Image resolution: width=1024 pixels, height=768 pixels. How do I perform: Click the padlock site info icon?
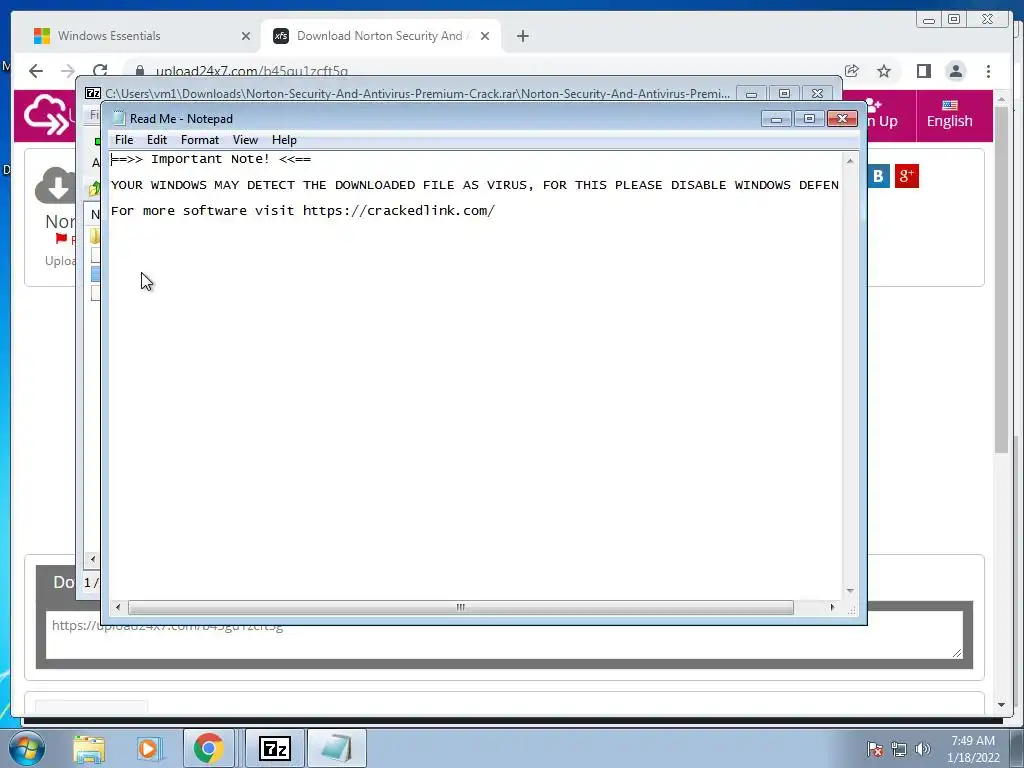[139, 71]
